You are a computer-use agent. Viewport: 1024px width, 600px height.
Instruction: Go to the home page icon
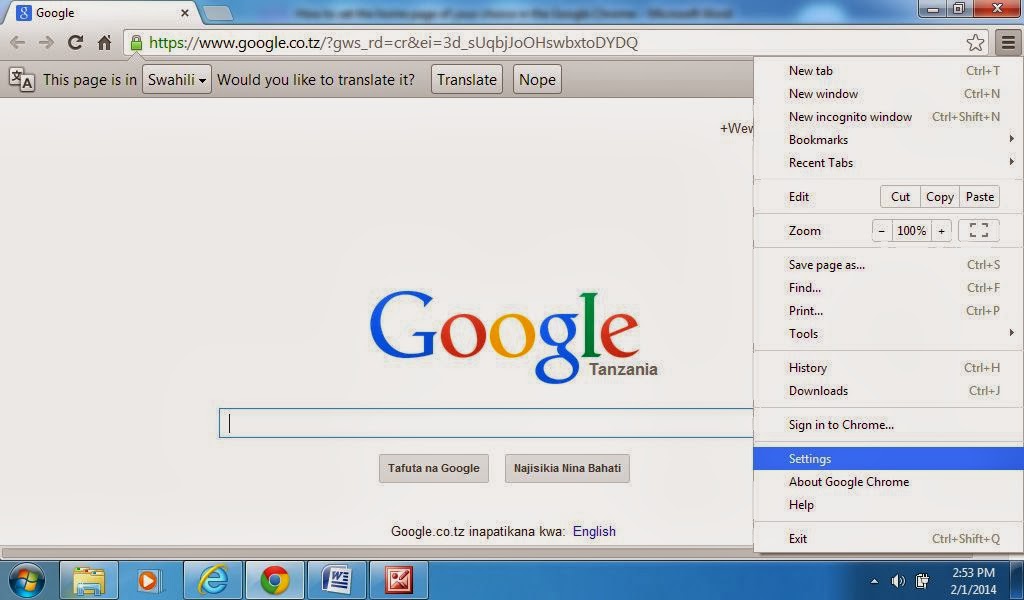click(104, 43)
